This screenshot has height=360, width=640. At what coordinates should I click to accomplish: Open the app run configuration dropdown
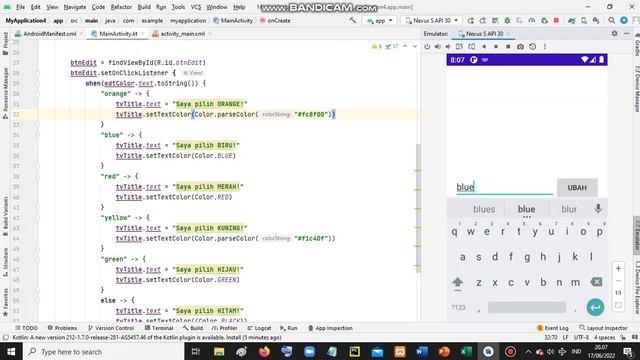pyautogui.click(x=380, y=20)
